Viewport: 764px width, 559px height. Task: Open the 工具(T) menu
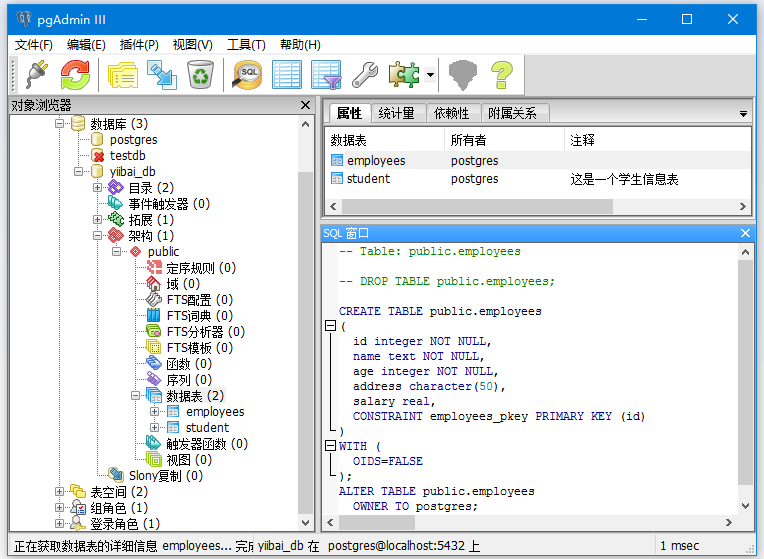tap(246, 45)
